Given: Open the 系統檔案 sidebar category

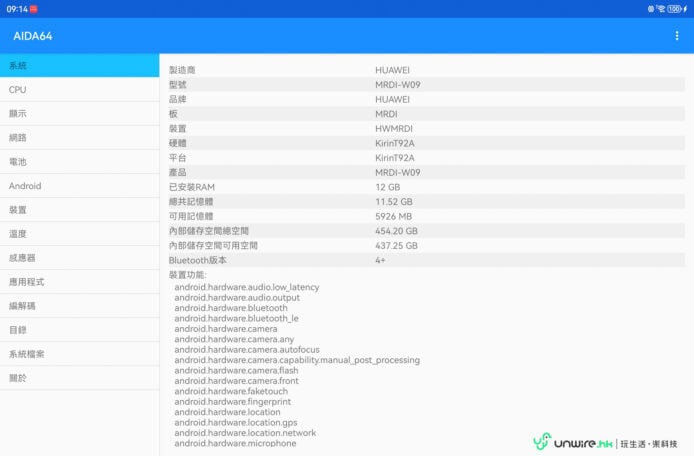Looking at the screenshot, I should tap(80, 354).
